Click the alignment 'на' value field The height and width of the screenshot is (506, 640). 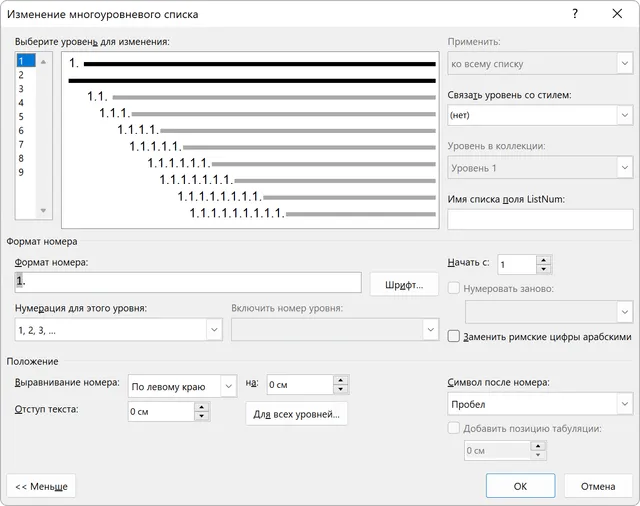[300, 384]
